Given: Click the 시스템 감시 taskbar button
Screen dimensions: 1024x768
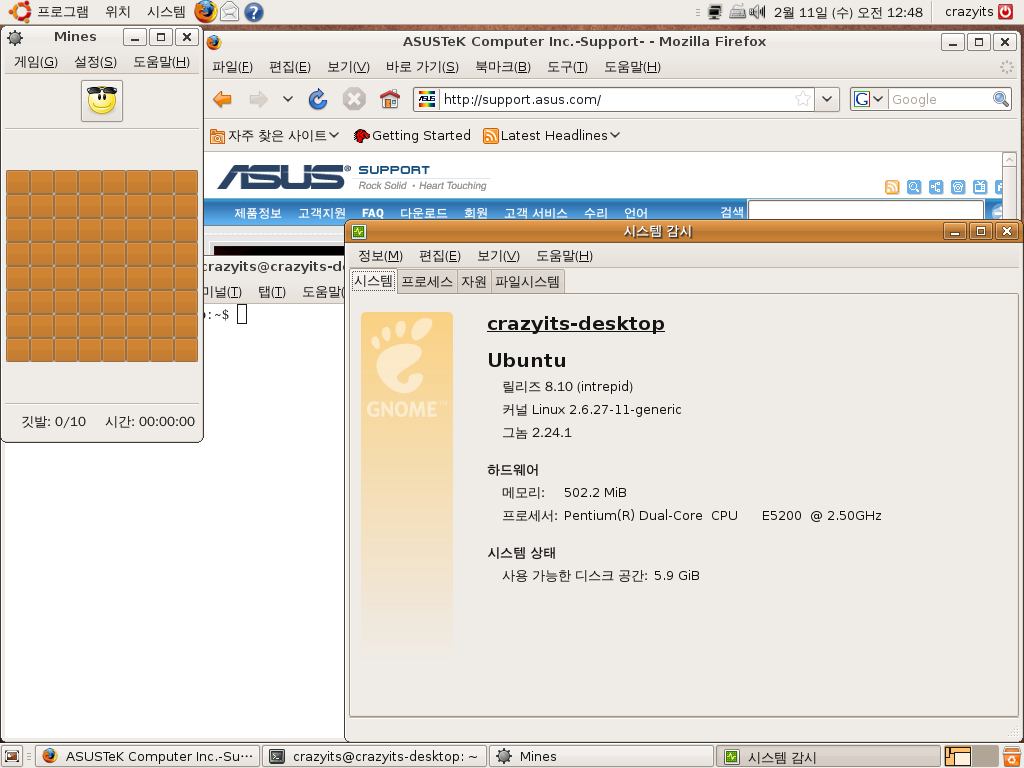Looking at the screenshot, I should pos(828,756).
